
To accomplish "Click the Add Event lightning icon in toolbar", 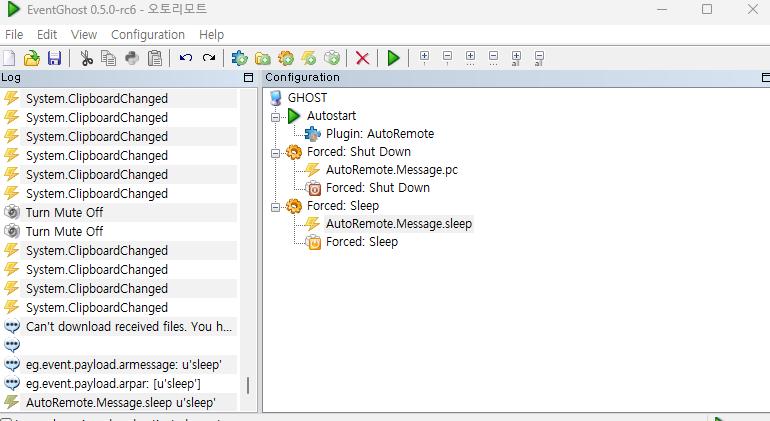I will point(309,58).
